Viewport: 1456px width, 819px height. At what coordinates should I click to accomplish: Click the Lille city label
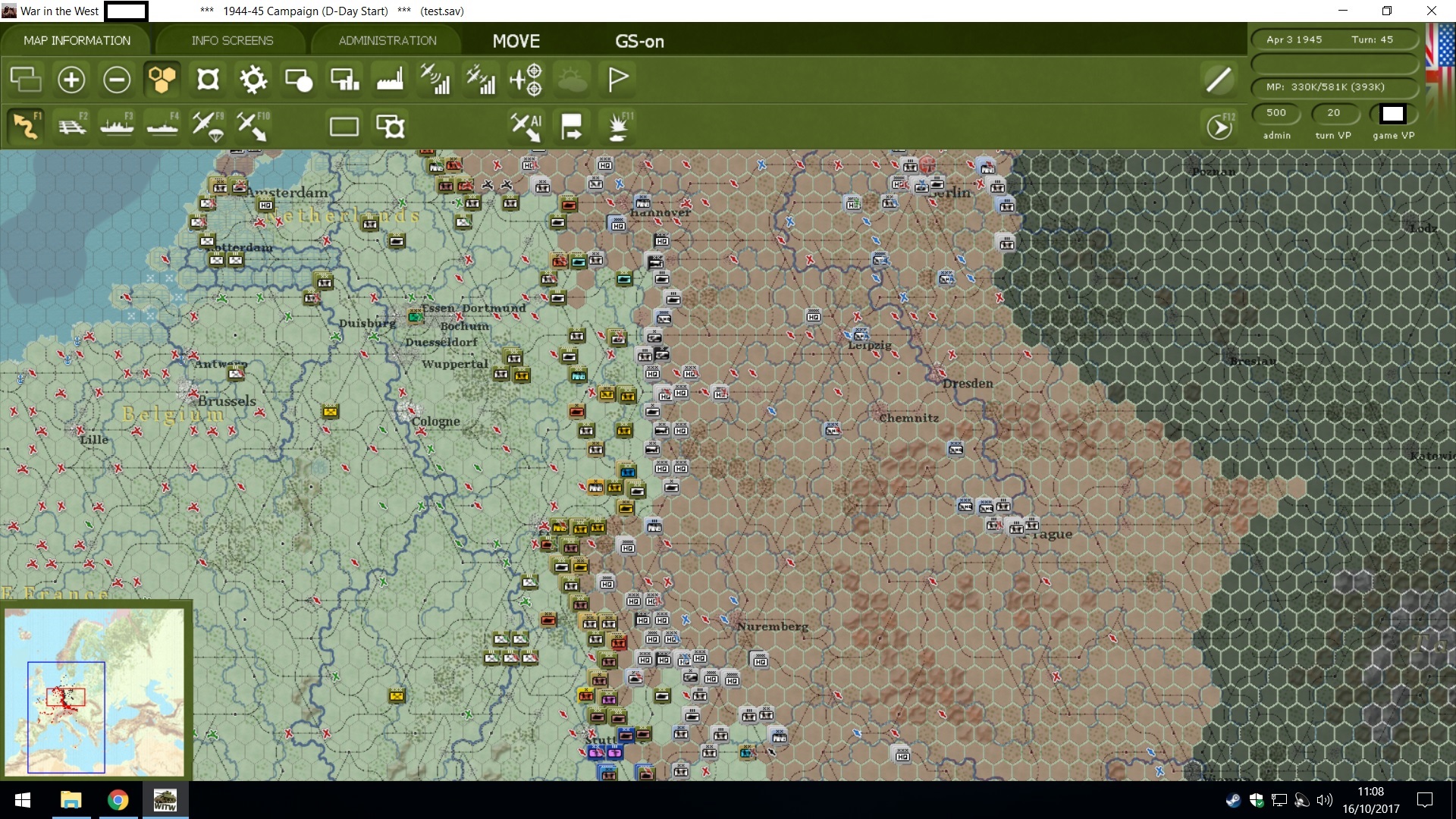point(94,440)
